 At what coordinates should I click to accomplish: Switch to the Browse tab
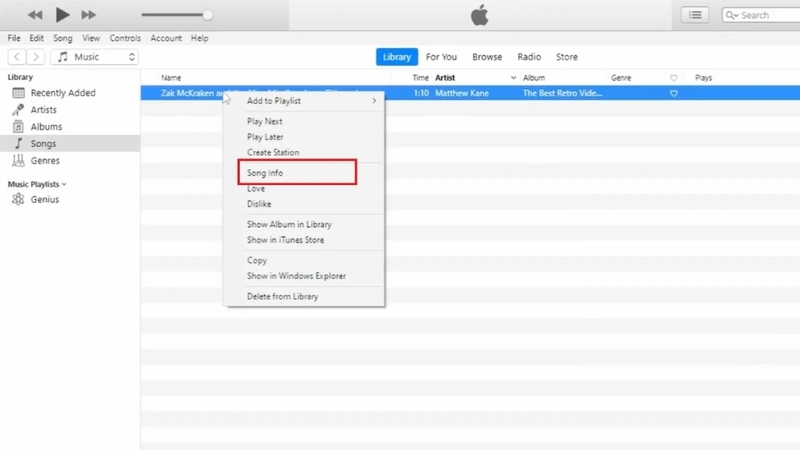[x=487, y=57]
